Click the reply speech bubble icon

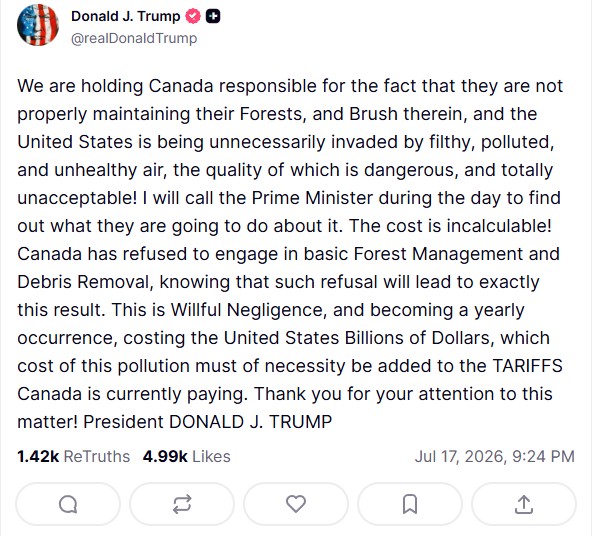point(68,504)
